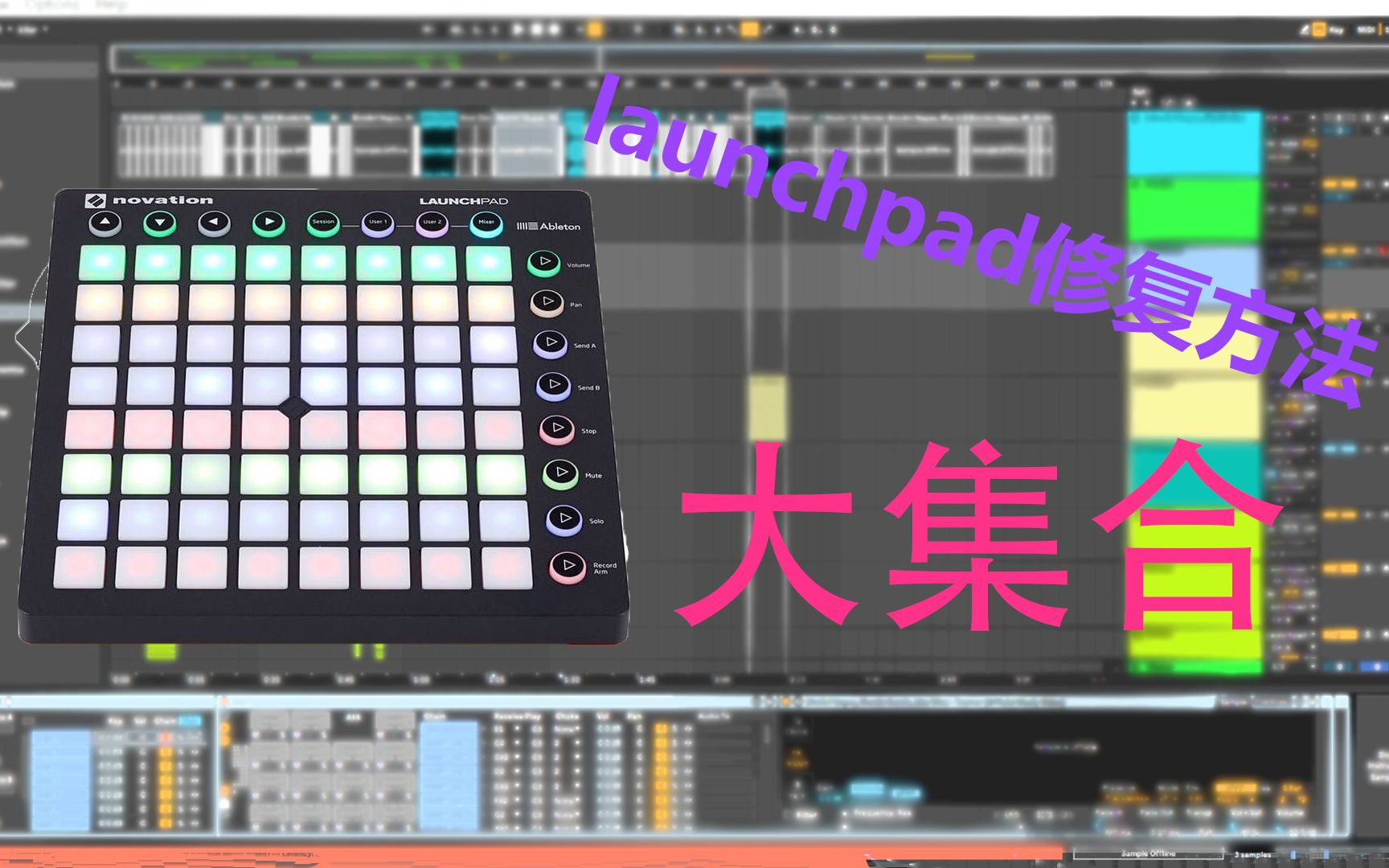Click the Volume launch button on the Launchpad
Screen dimensions: 1389x868
(544, 262)
